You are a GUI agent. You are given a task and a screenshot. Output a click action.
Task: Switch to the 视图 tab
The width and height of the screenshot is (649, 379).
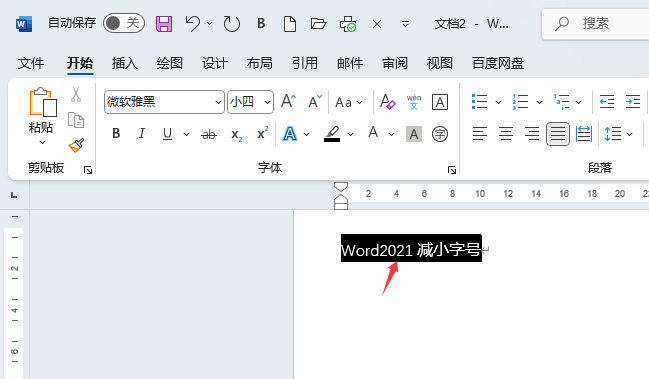440,63
